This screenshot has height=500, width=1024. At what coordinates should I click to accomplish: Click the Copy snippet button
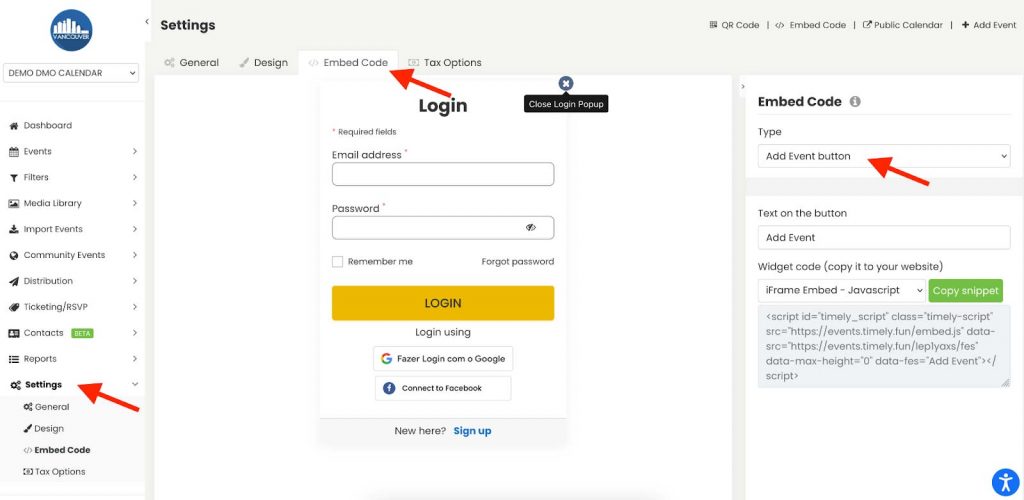coord(965,290)
